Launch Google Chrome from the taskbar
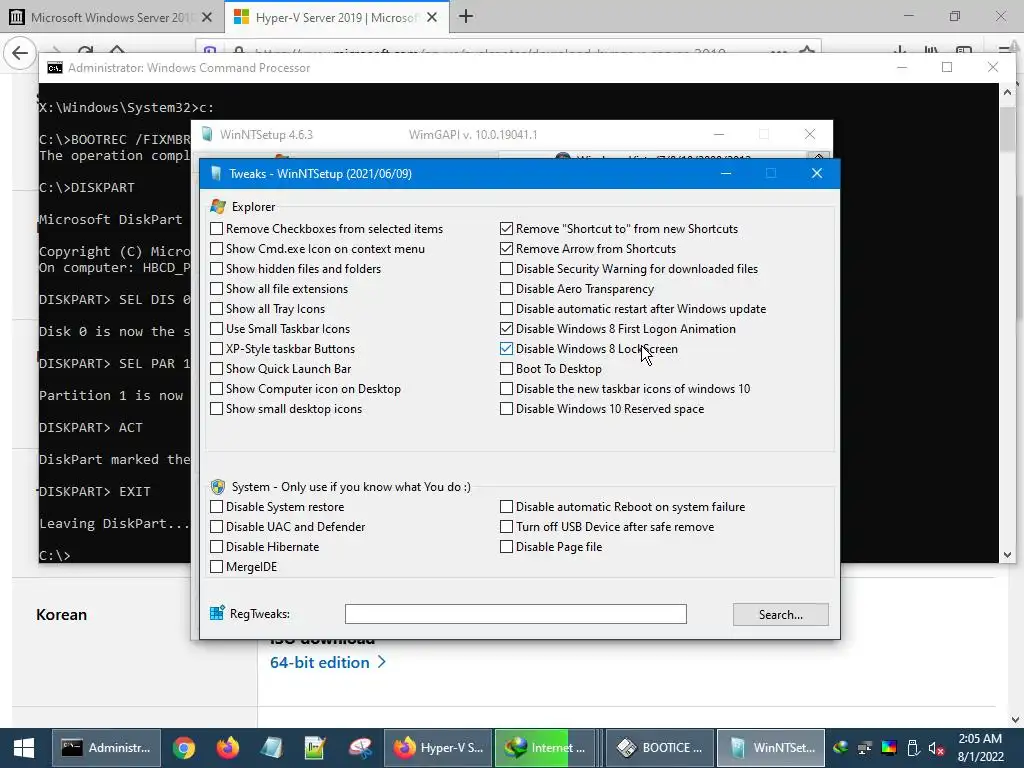The width and height of the screenshot is (1024, 768). tap(184, 748)
